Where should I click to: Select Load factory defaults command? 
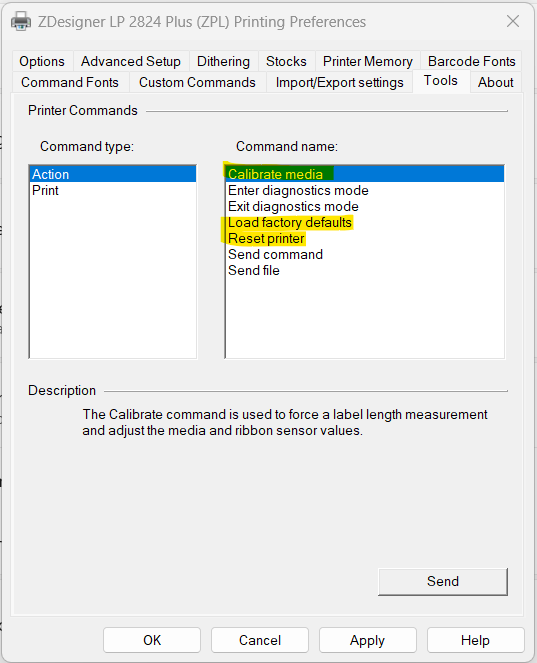click(x=365, y=222)
